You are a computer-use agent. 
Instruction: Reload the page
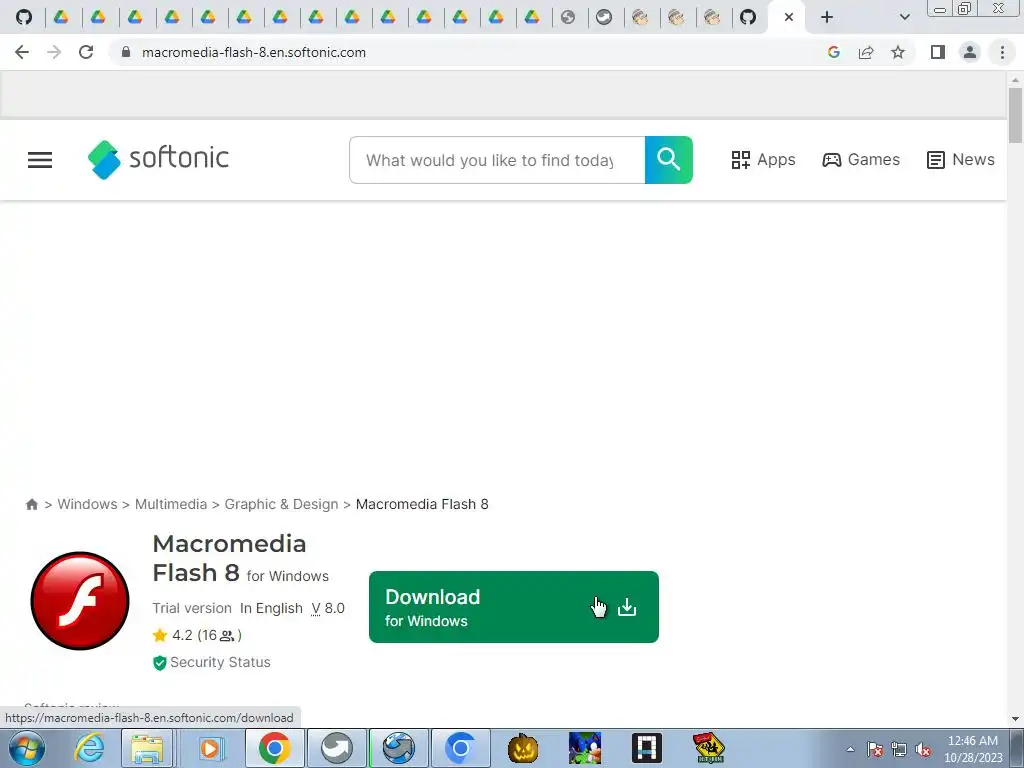[x=86, y=52]
